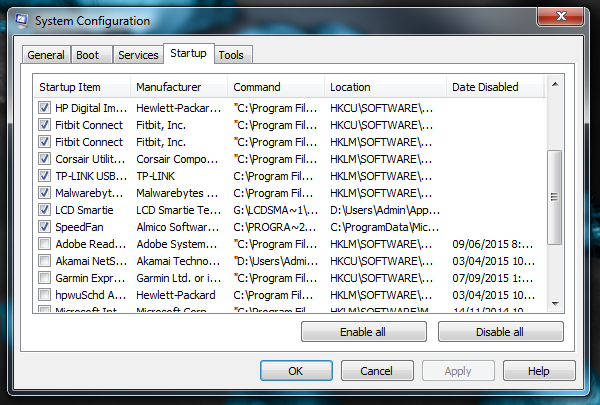The image size is (600, 405).
Task: Enable the Adobe Reader startup checkbox
Action: click(44, 244)
